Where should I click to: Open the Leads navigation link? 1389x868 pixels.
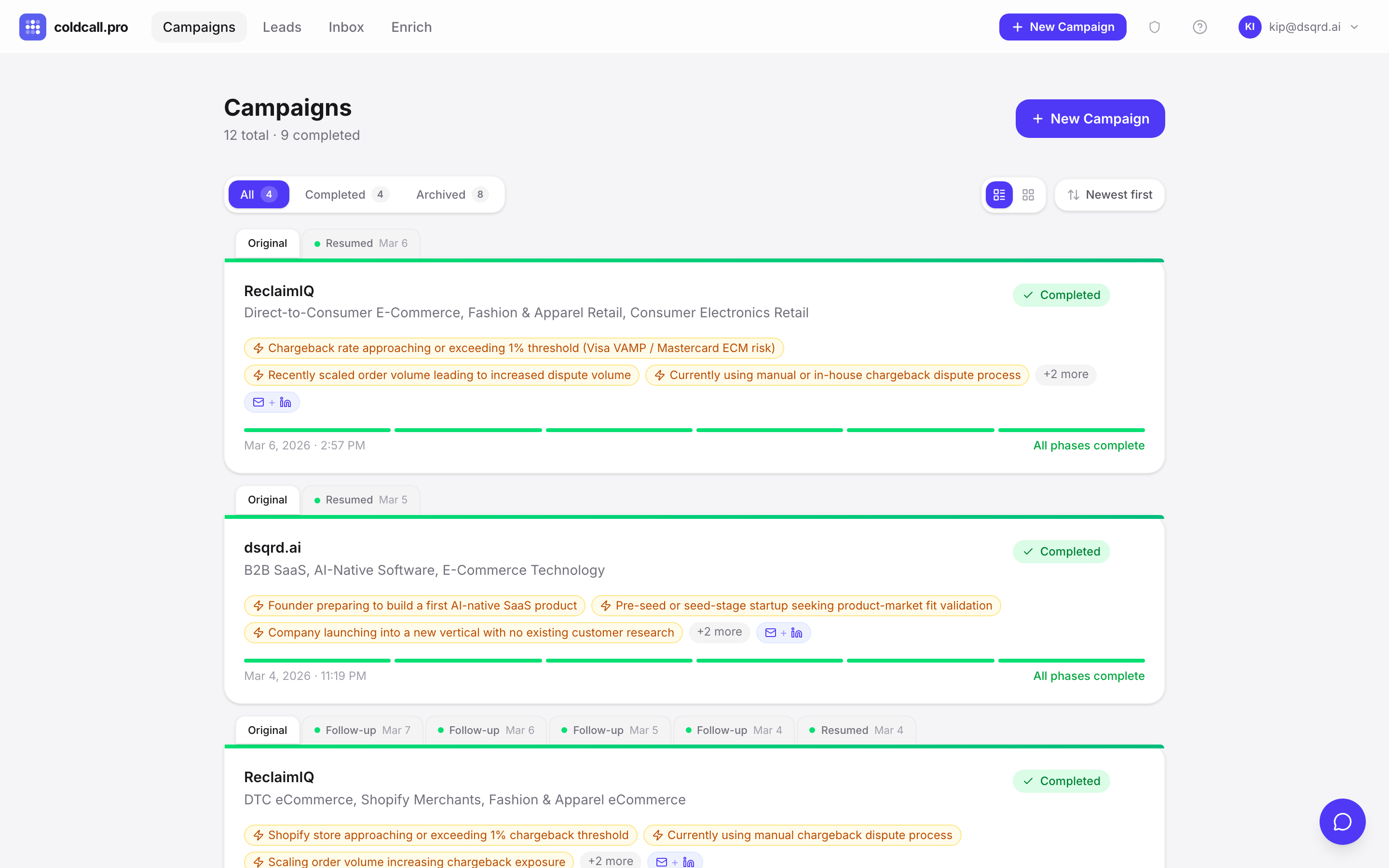(282, 27)
